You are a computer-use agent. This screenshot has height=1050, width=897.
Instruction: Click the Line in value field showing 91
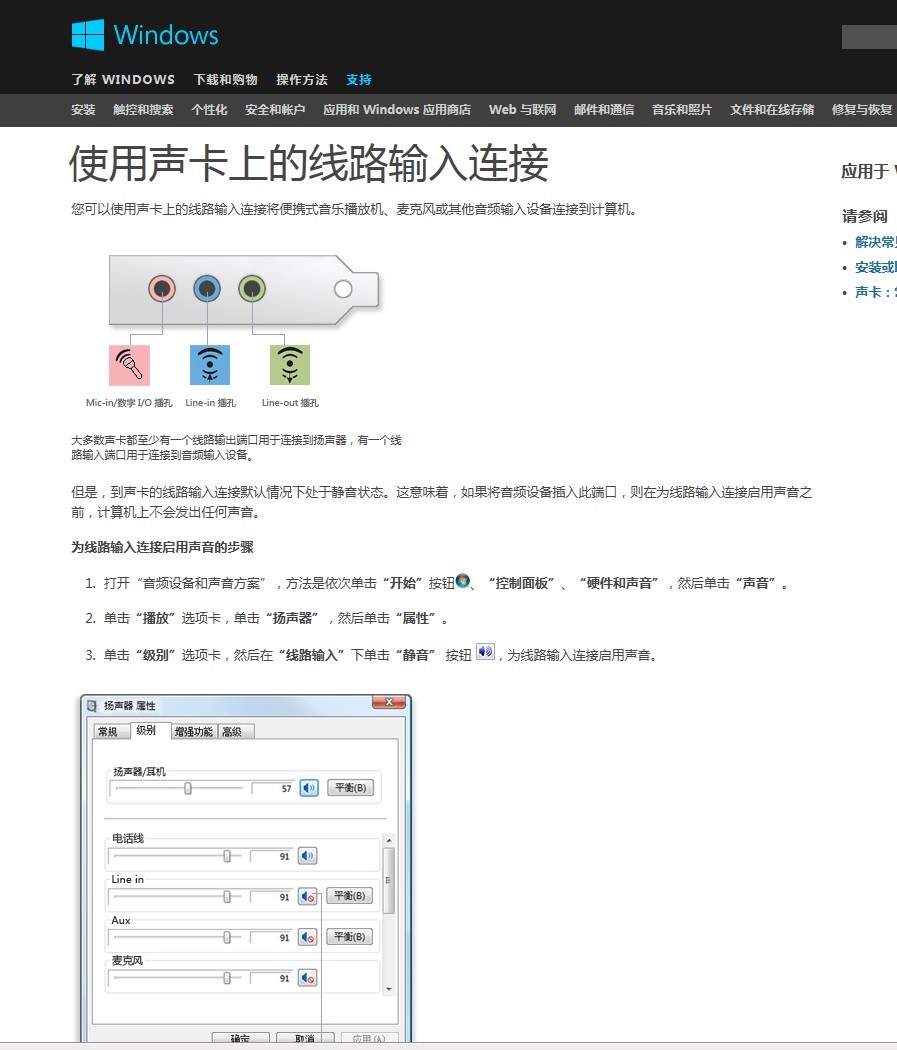coord(272,897)
